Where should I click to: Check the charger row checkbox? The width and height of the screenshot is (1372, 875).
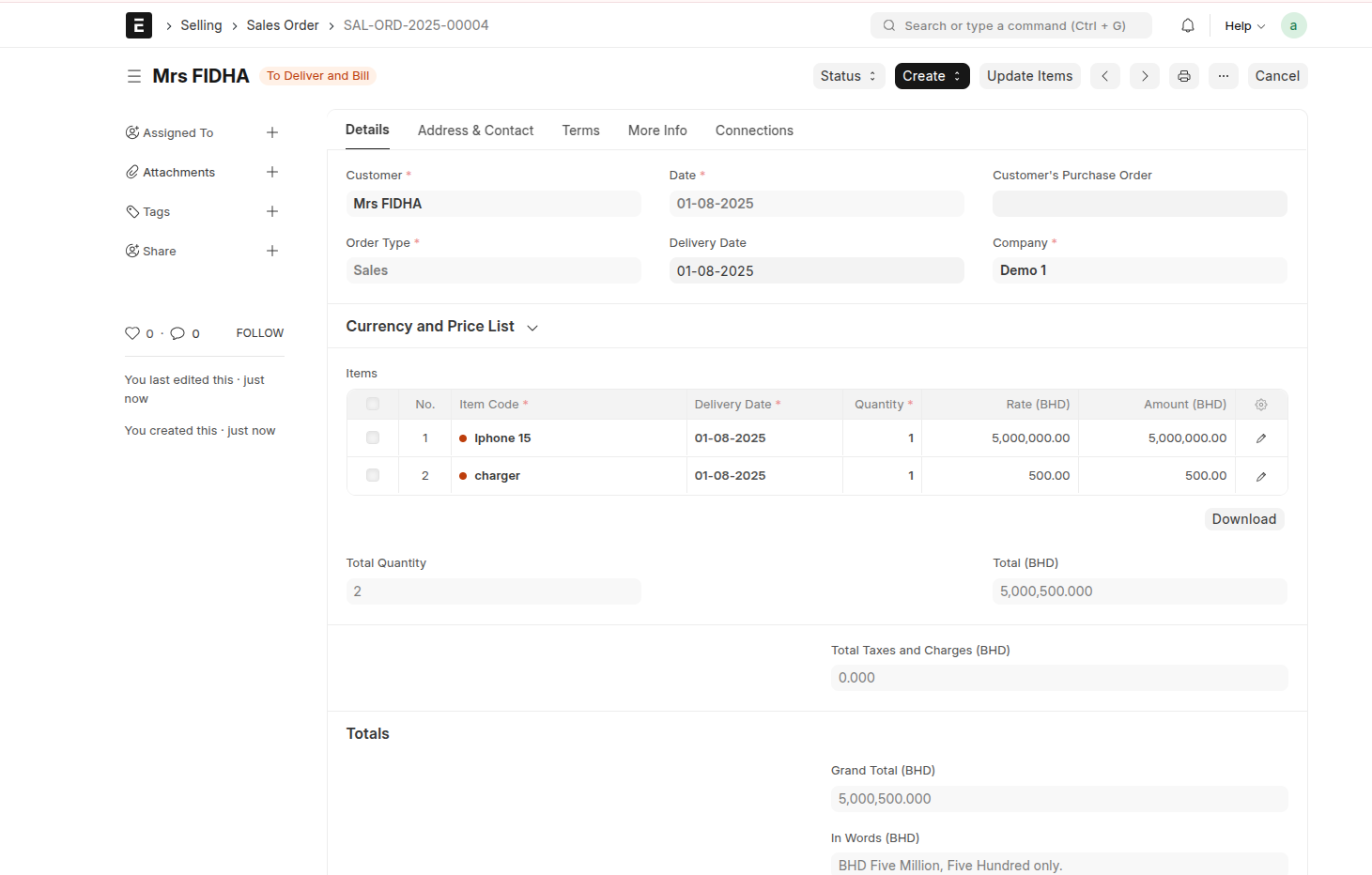[373, 476]
